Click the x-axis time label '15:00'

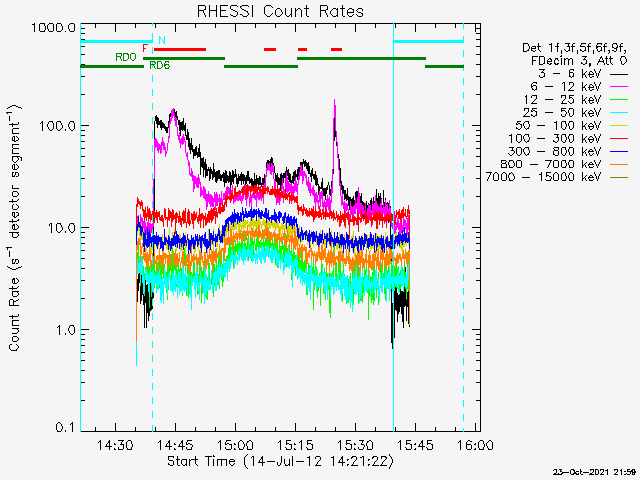coord(236,445)
